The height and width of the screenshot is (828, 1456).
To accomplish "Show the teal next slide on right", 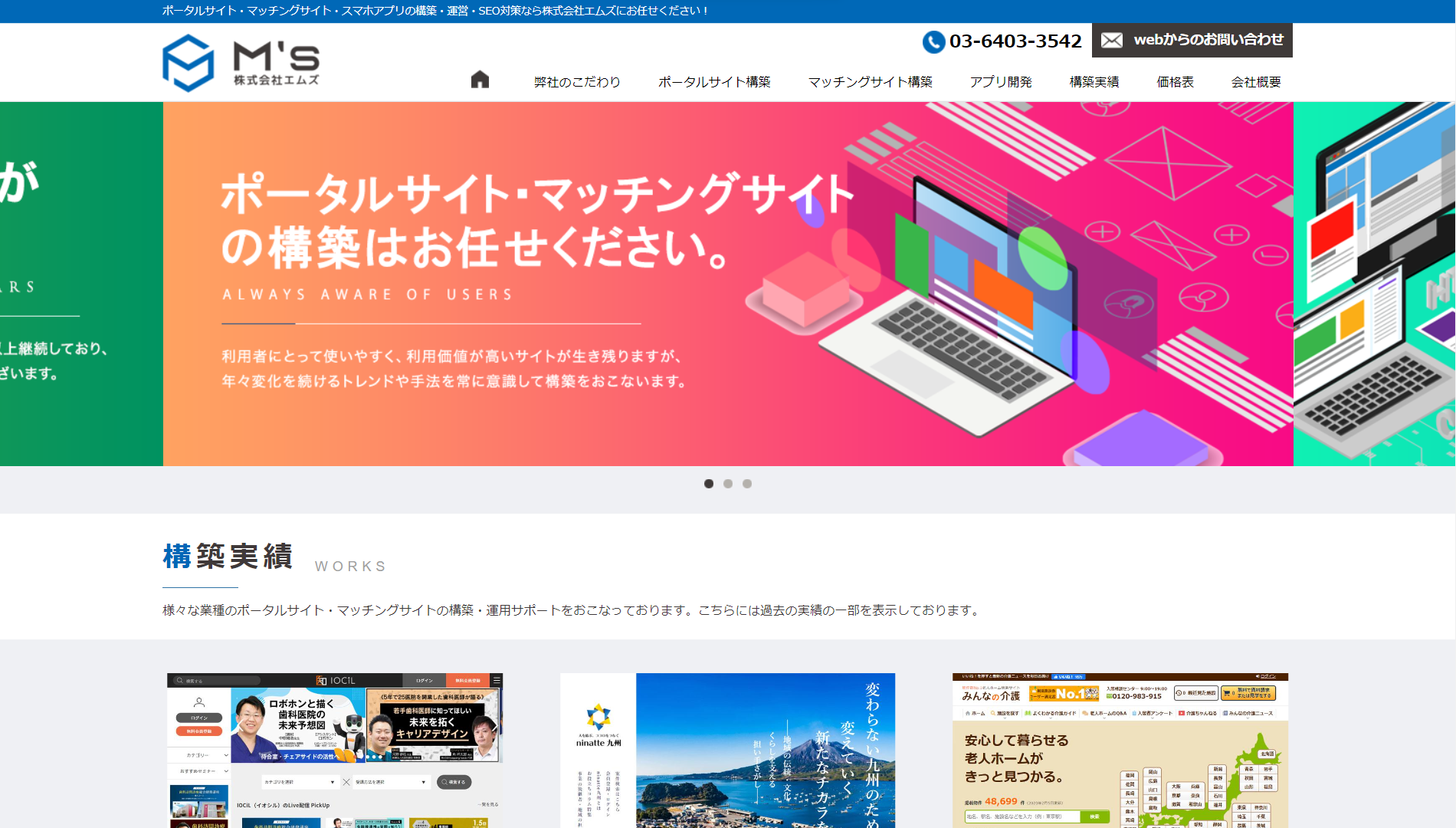I will 1374,284.
